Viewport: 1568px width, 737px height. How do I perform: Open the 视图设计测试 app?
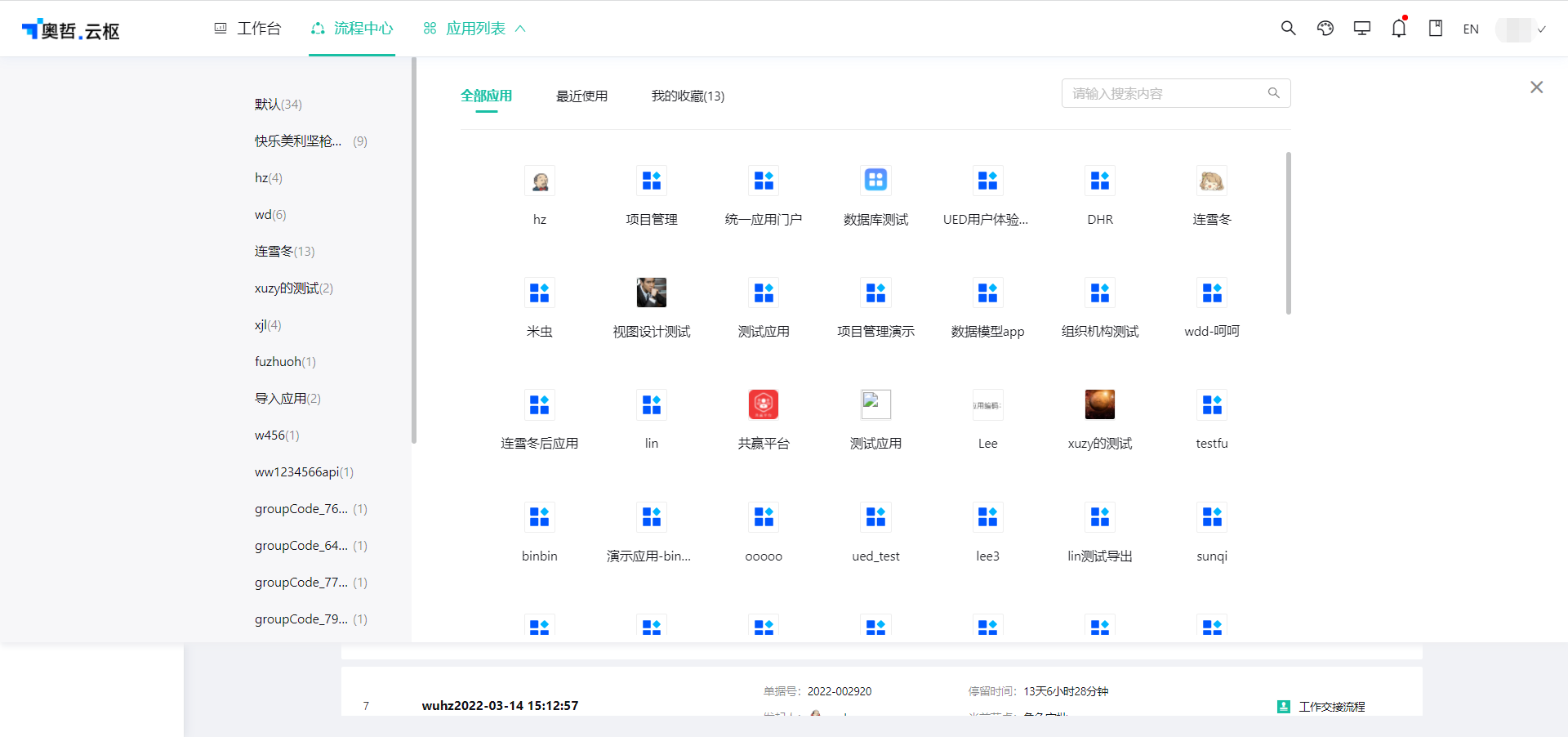tap(652, 293)
